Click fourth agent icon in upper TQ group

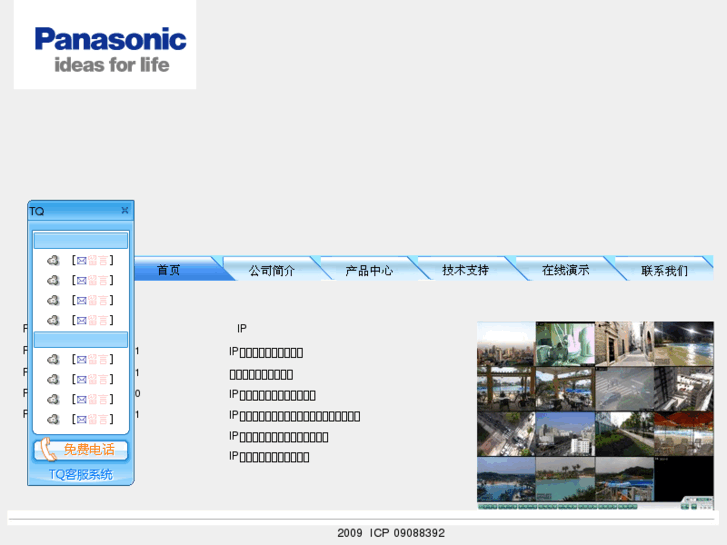point(53,321)
